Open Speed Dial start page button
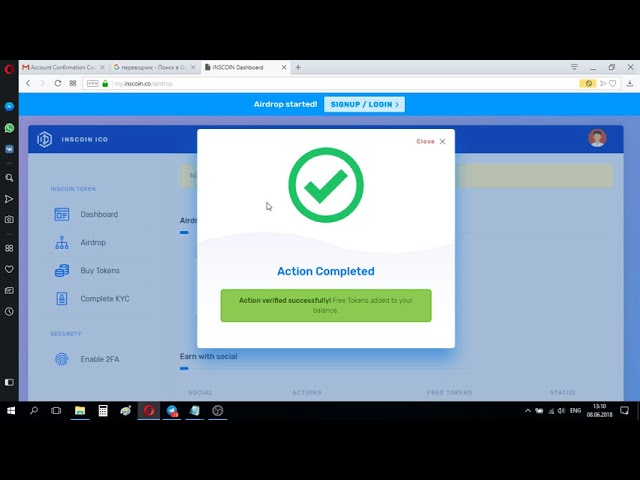Screen dimensions: 640x480 click(73, 83)
